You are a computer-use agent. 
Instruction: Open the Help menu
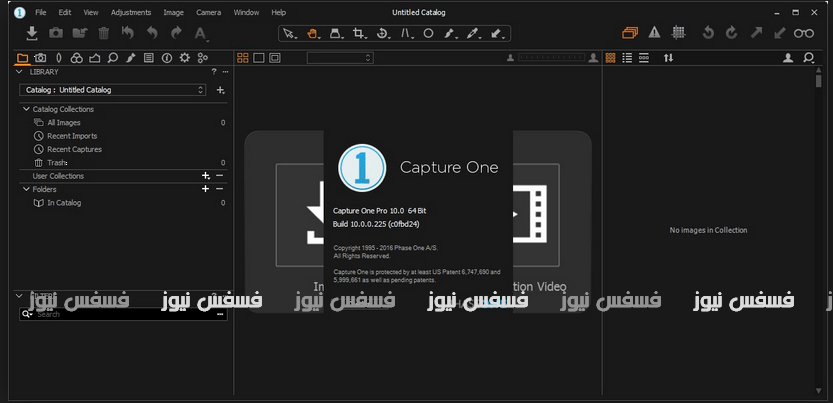[x=278, y=12]
